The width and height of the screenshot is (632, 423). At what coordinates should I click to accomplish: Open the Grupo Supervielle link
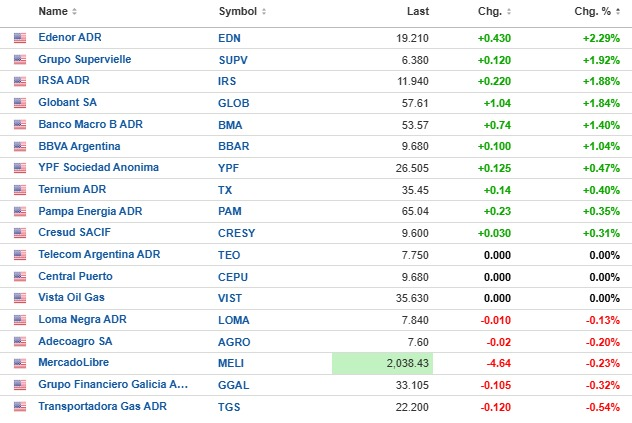[85, 59]
